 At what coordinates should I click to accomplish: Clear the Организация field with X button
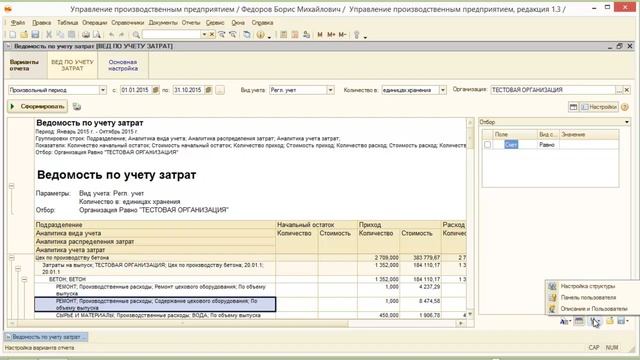627,90
